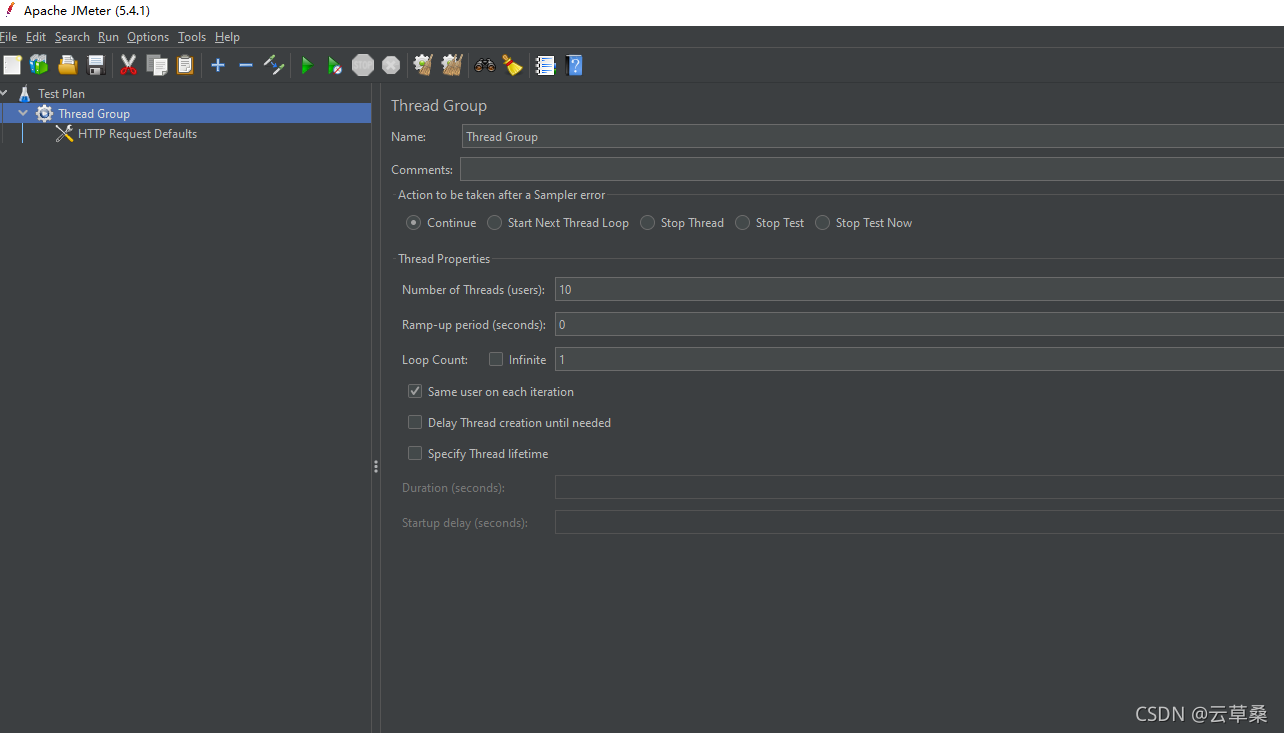Uncheck Same user on each iteration
The image size is (1284, 733).
pos(415,391)
